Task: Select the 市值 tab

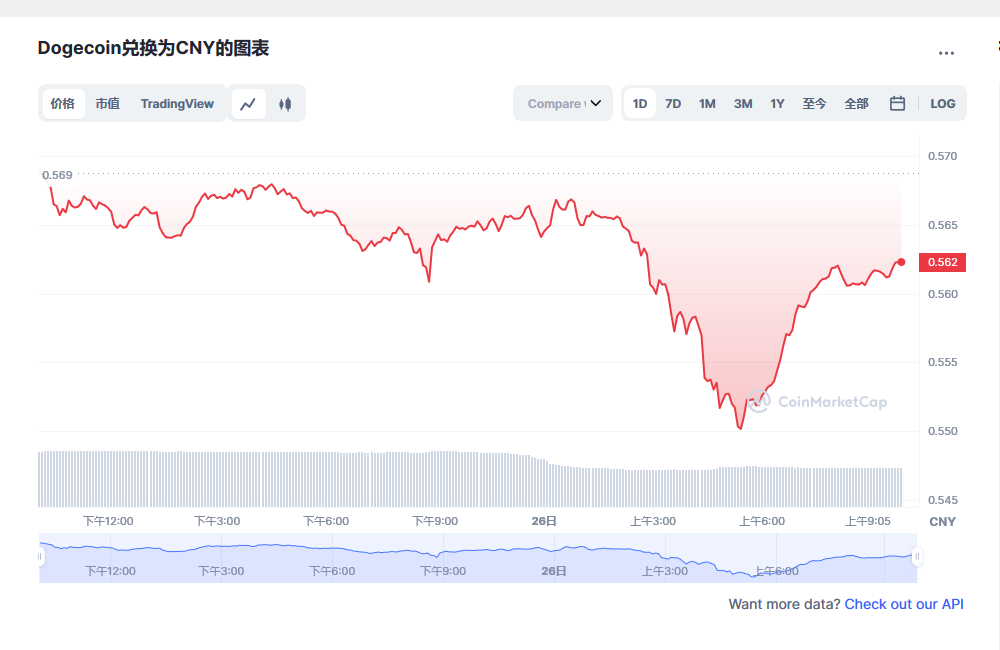Action: click(108, 104)
